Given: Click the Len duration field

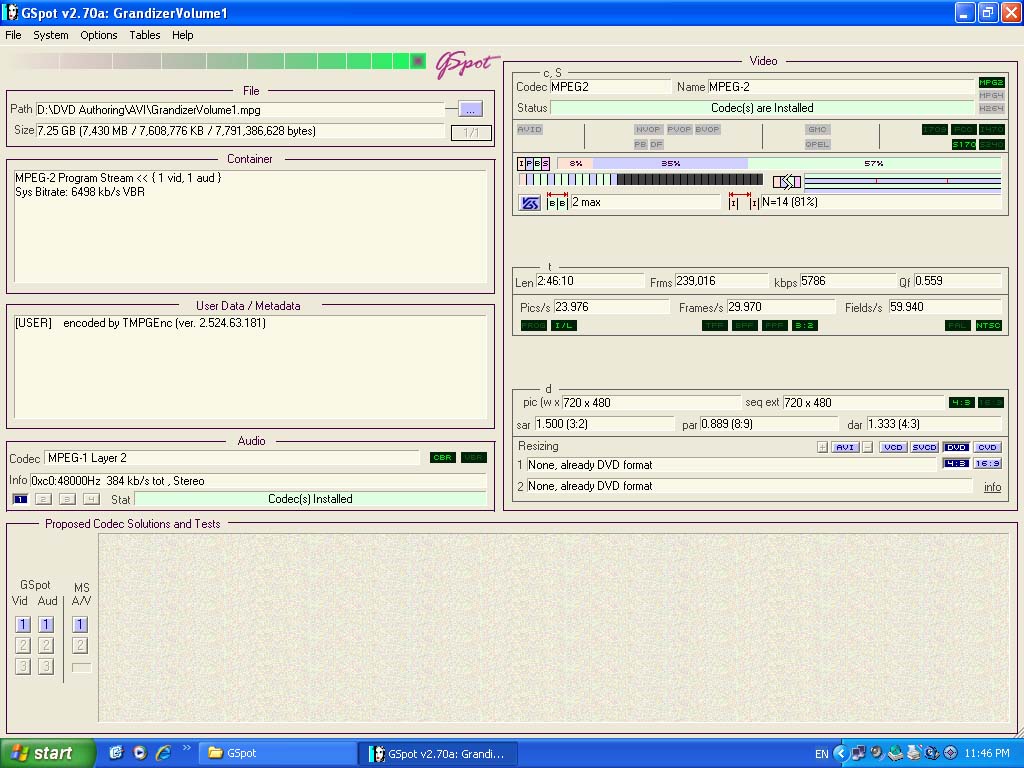Looking at the screenshot, I should [x=590, y=281].
